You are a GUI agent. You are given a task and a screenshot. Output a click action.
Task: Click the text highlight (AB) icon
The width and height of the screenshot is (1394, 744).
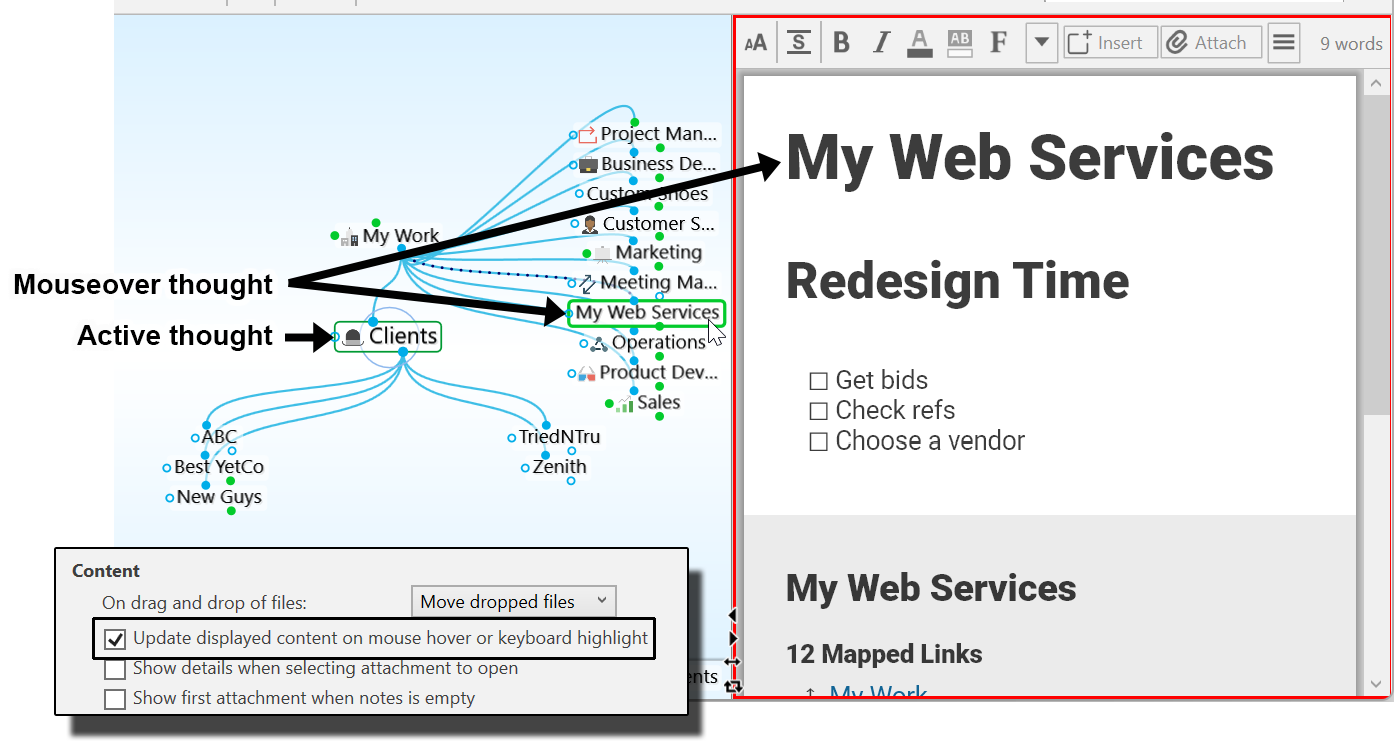pyautogui.click(x=959, y=43)
